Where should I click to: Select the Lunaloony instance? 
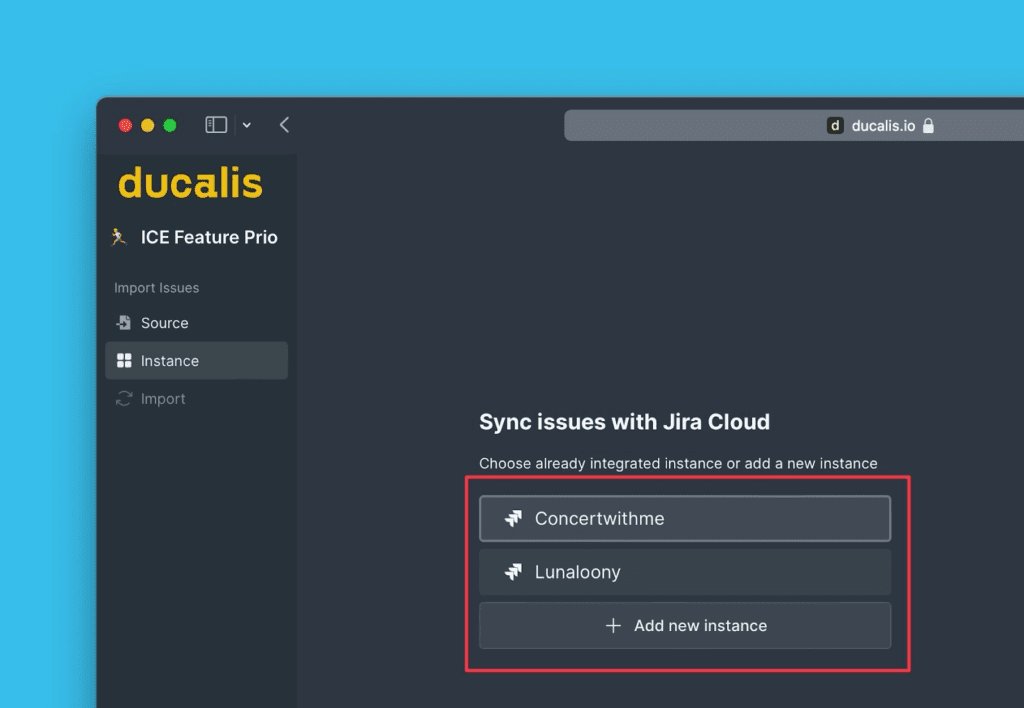685,572
